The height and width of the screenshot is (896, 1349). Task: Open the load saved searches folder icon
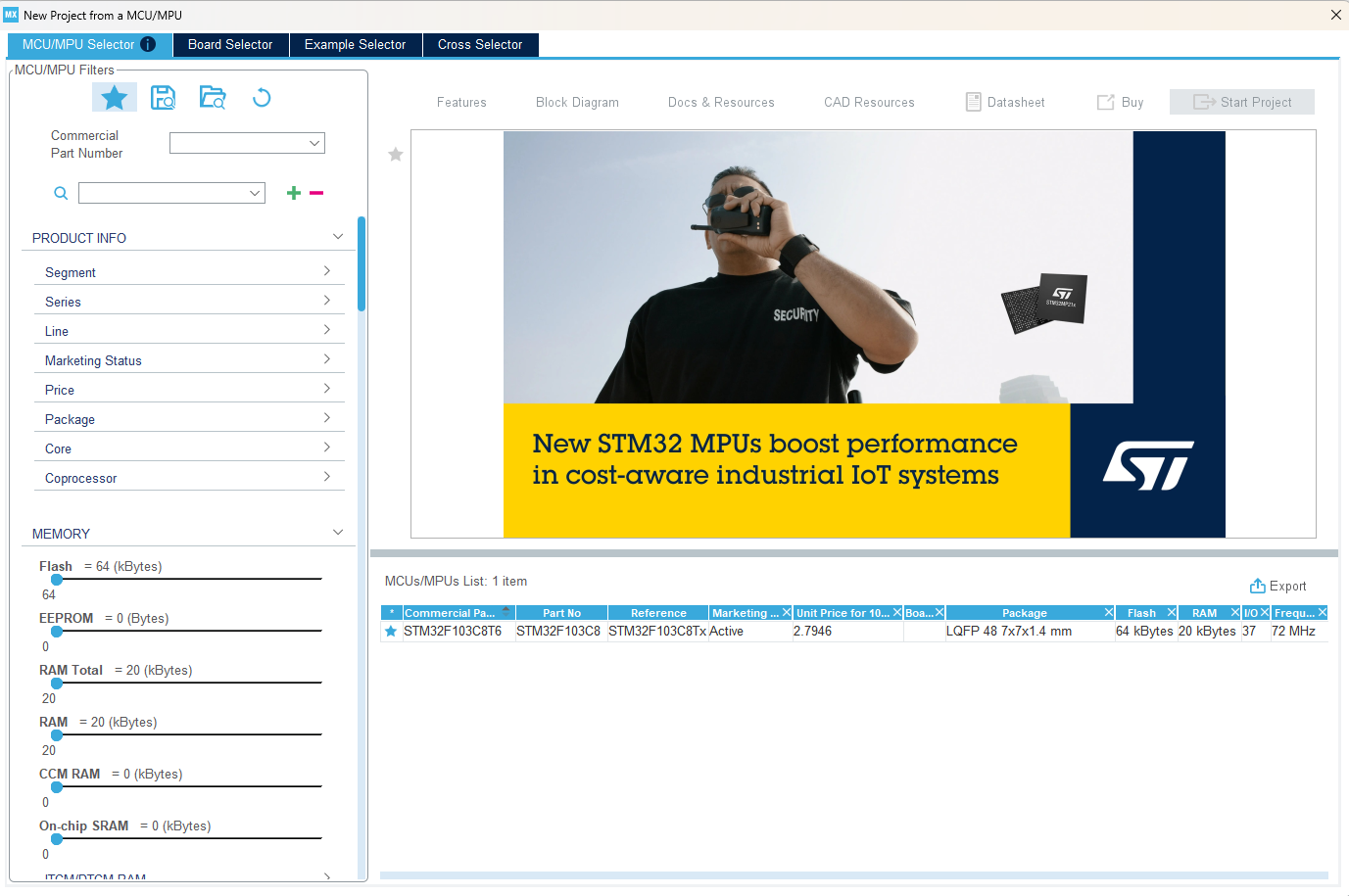(213, 97)
